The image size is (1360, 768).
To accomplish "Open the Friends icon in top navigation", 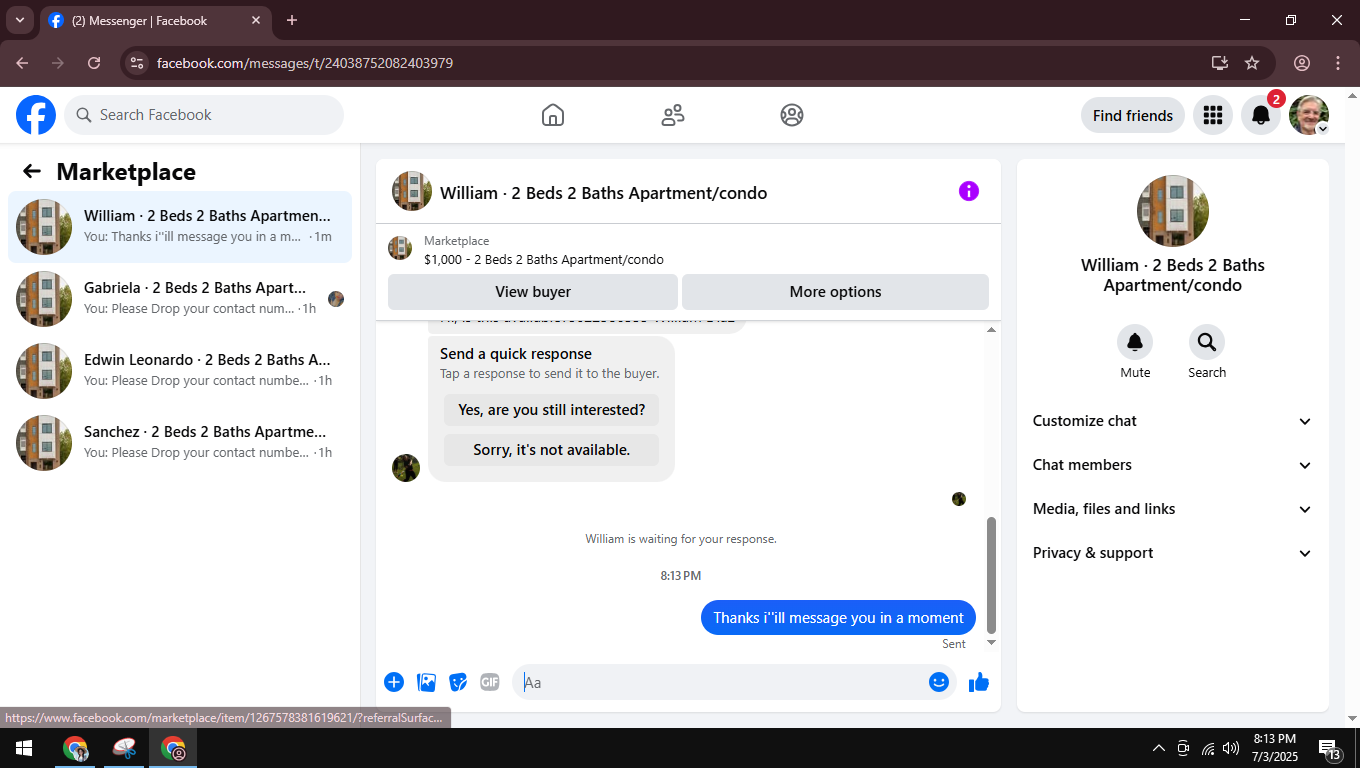I will coord(673,115).
